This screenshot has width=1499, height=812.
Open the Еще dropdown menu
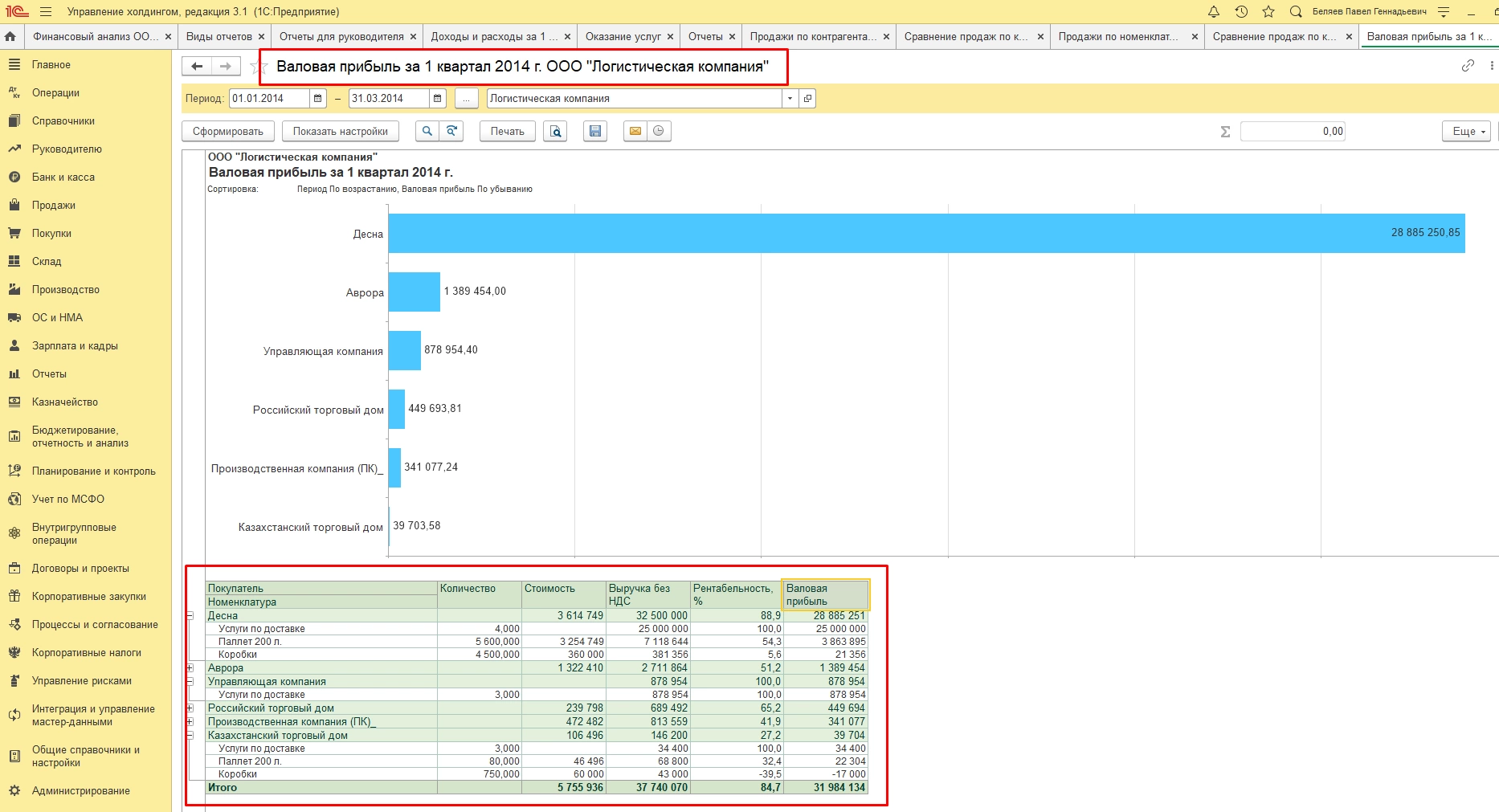(1466, 131)
